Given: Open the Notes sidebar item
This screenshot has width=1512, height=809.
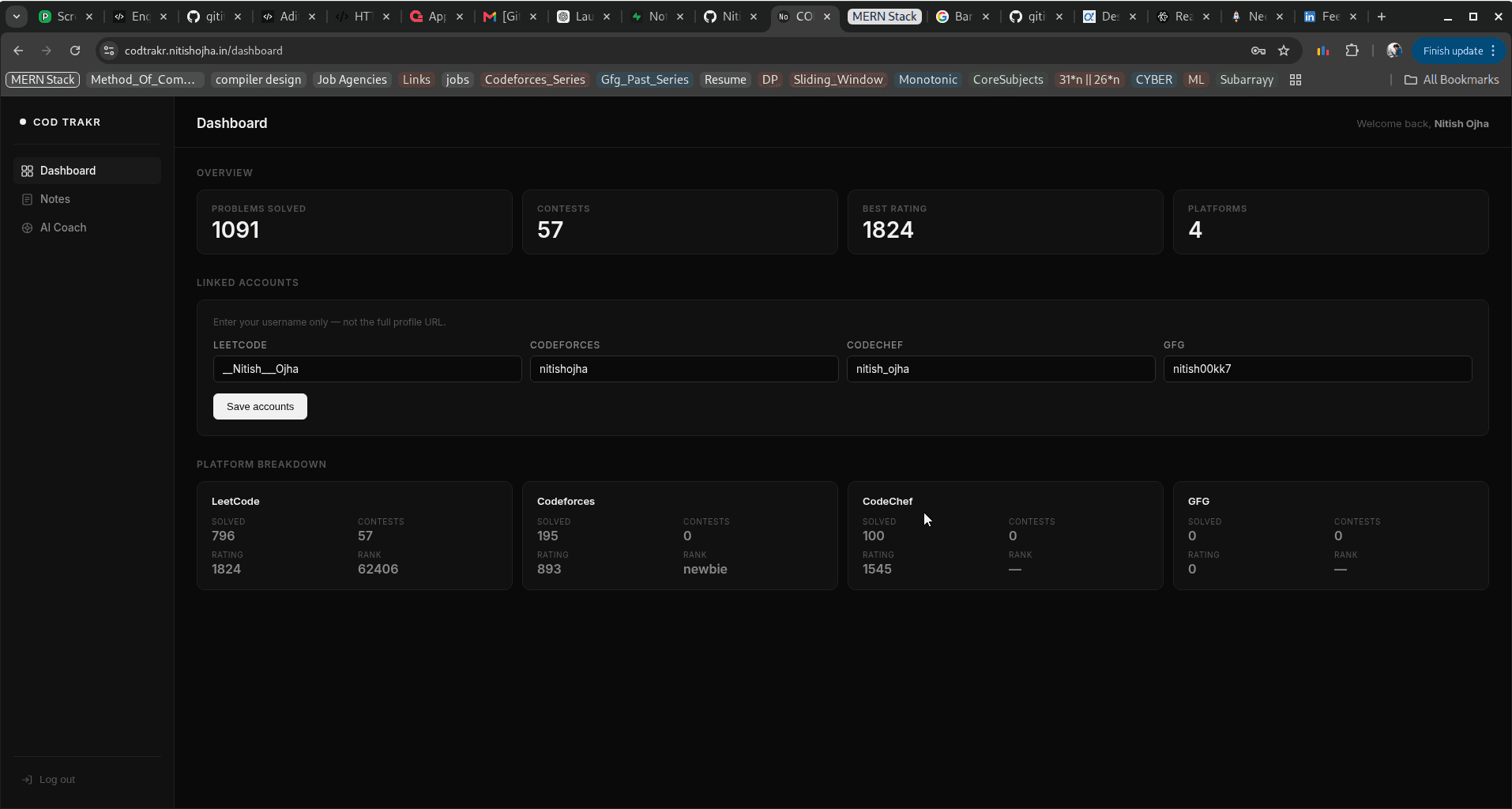Looking at the screenshot, I should coord(87,199).
